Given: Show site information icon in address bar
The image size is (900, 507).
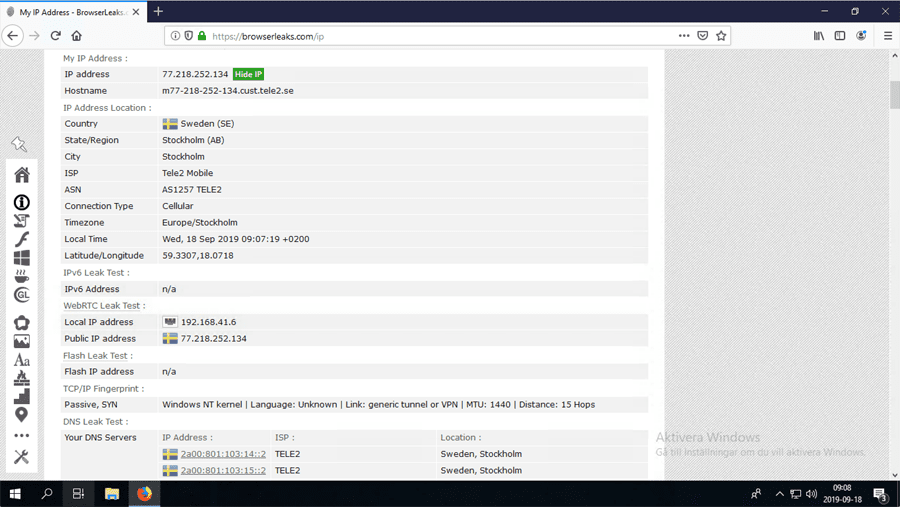Looking at the screenshot, I should coord(175,36).
